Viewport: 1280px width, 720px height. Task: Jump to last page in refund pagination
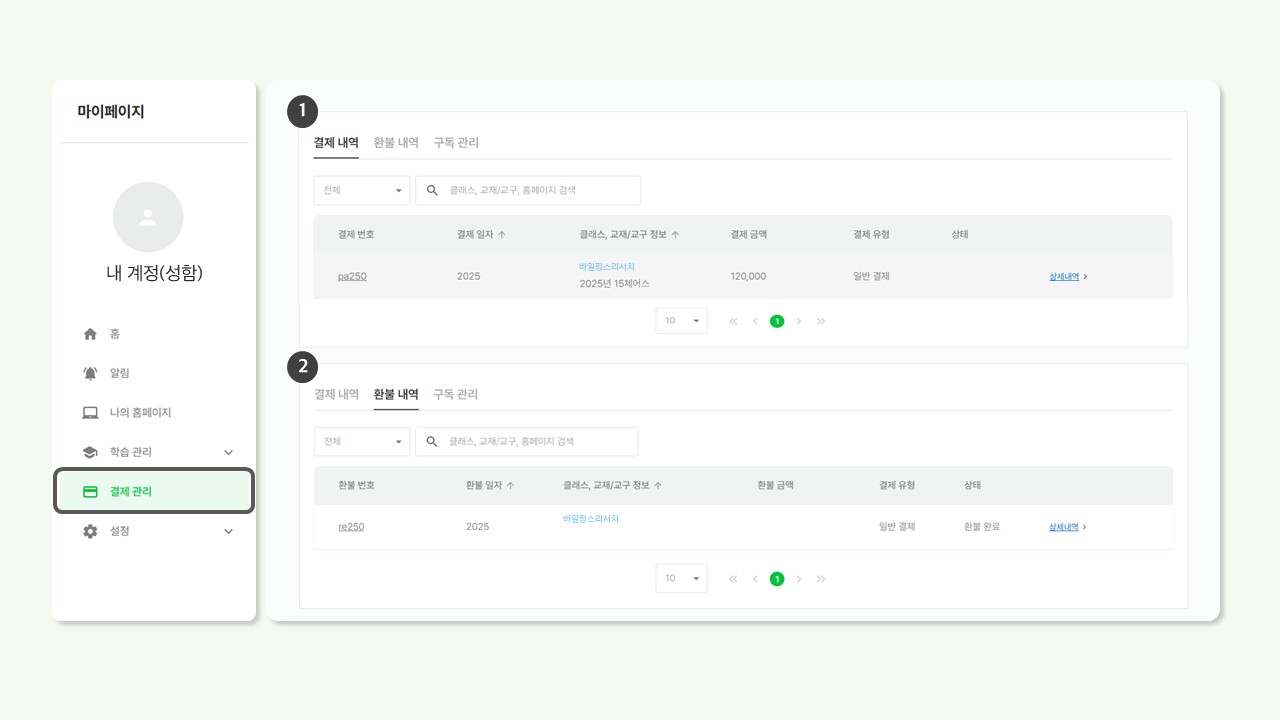click(821, 579)
